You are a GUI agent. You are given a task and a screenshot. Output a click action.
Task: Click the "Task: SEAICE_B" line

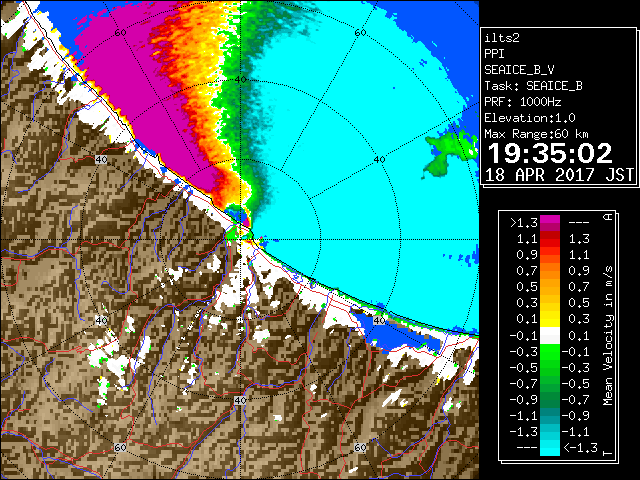[533, 86]
